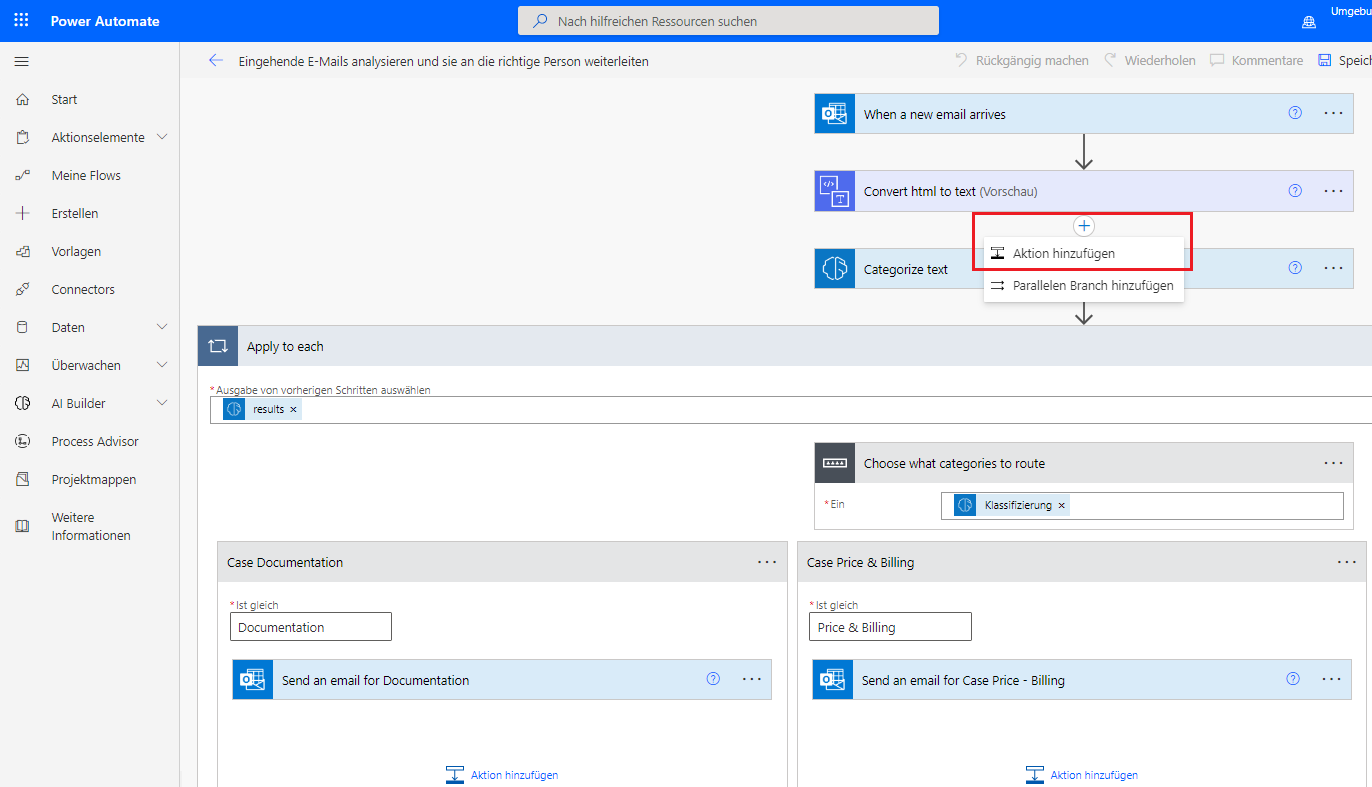
Task: Open Kommentare in the toolbar
Action: tap(1257, 60)
